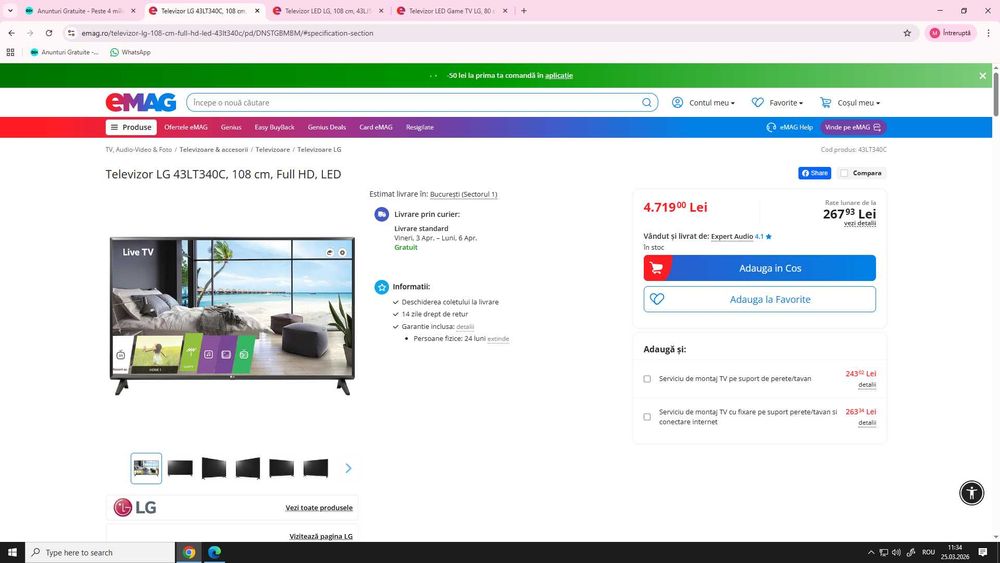
Task: Open Easy BuyBack menu item
Action: [x=274, y=127]
